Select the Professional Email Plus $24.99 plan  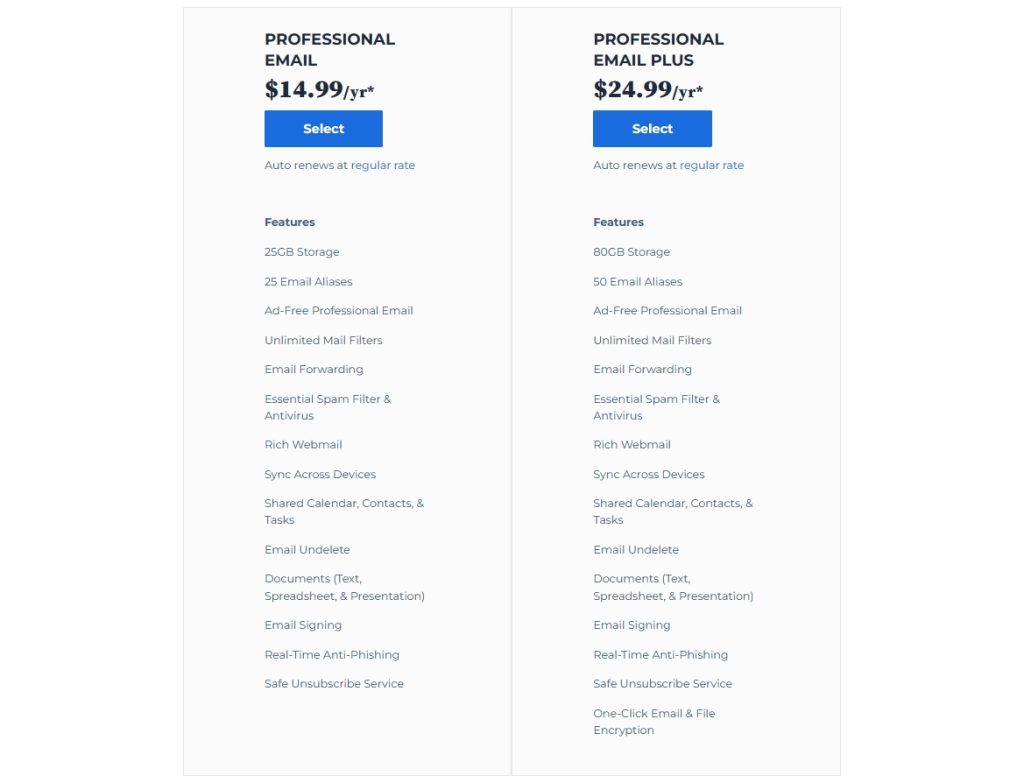(652, 129)
